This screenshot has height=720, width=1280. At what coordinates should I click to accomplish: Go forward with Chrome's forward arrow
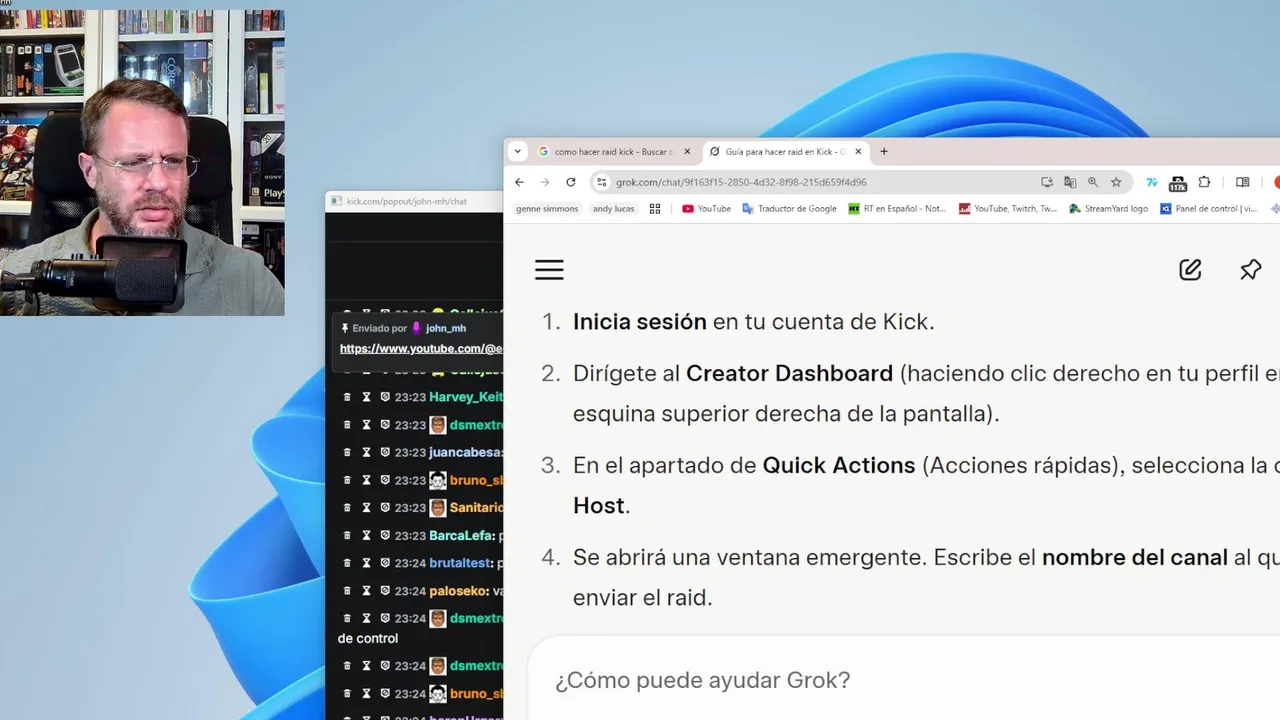pos(545,182)
